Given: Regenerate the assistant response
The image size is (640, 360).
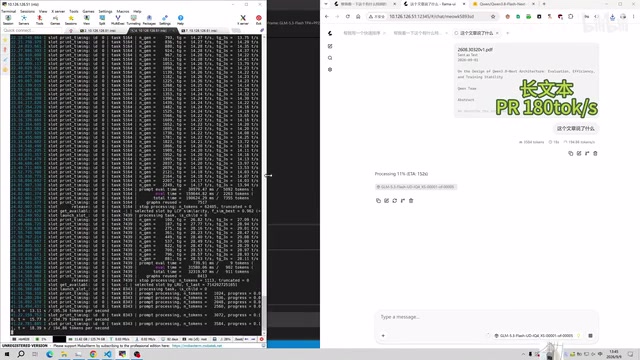Looking at the screenshot, I should click(395, 200).
